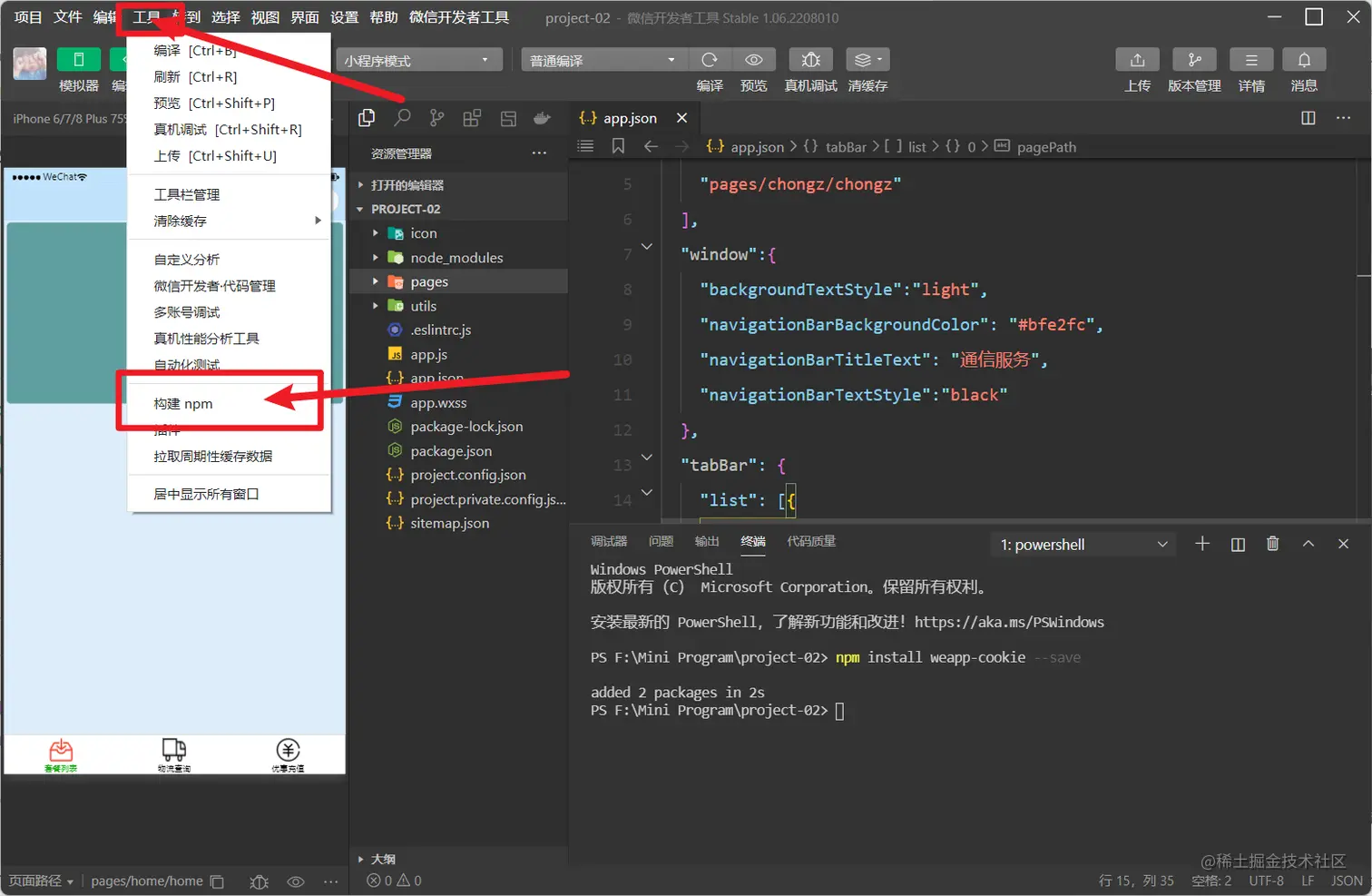The image size is (1372, 896).
Task: Click the 编译 refresh icon in toolbar
Action: tap(710, 60)
